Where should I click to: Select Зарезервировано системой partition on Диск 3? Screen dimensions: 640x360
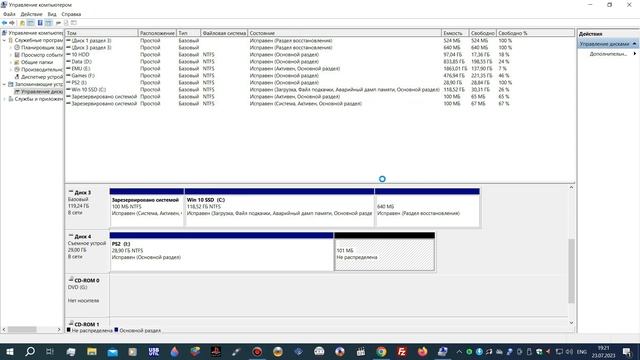147,208
